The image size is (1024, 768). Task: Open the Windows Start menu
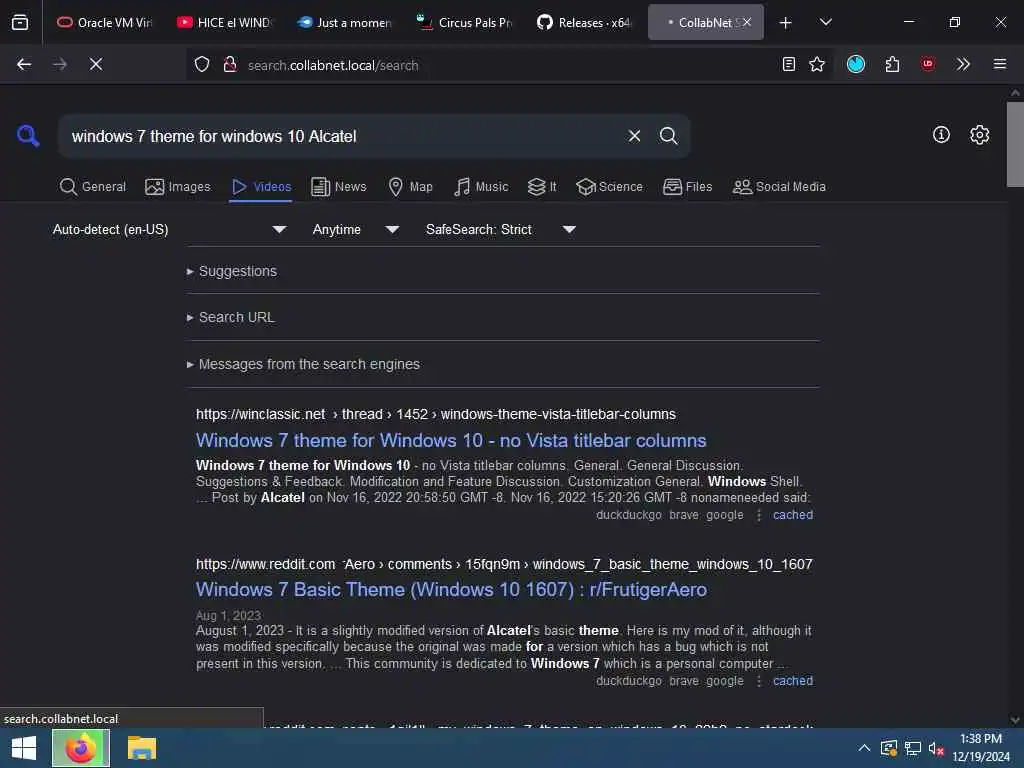click(24, 748)
